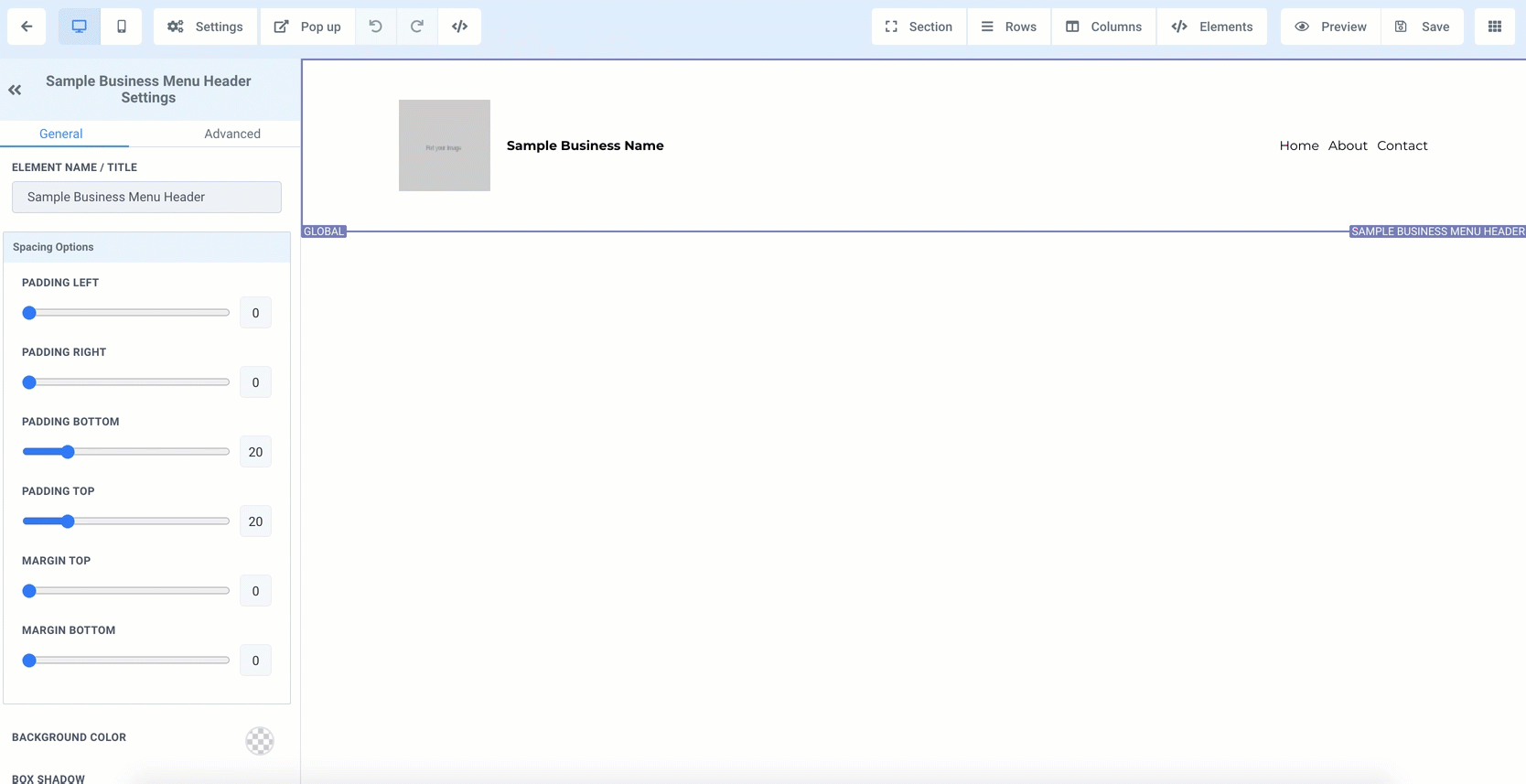Adjust the Padding Bottom slider
1526x784 pixels.
pos(126,452)
